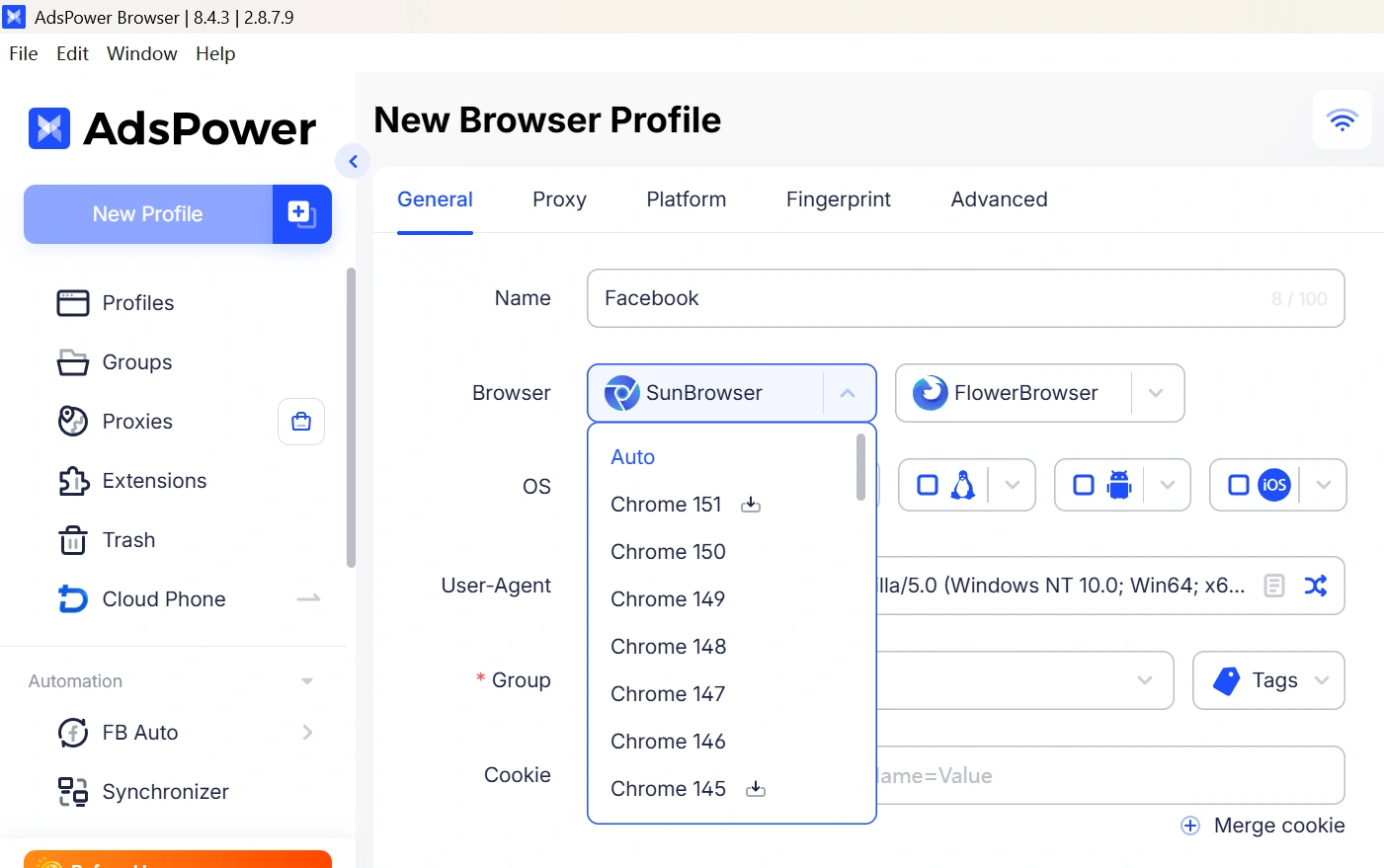Expand the FB Auto submenu chevron
Screen dimensions: 1384x868
pos(307,733)
